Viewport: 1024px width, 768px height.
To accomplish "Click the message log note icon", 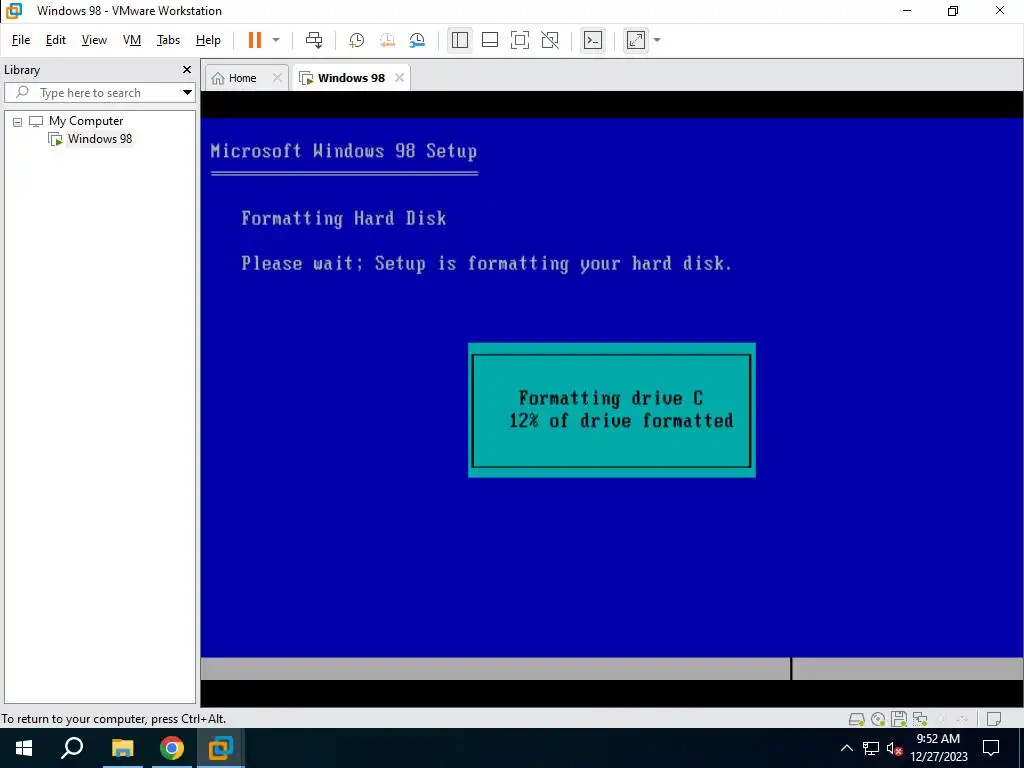I will [x=993, y=719].
